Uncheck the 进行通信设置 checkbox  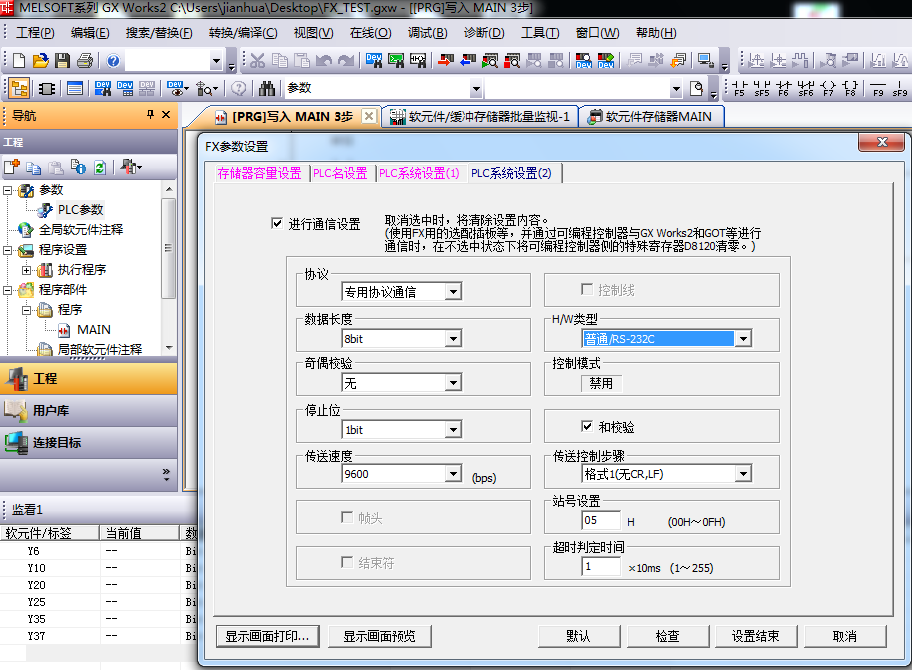[277, 223]
